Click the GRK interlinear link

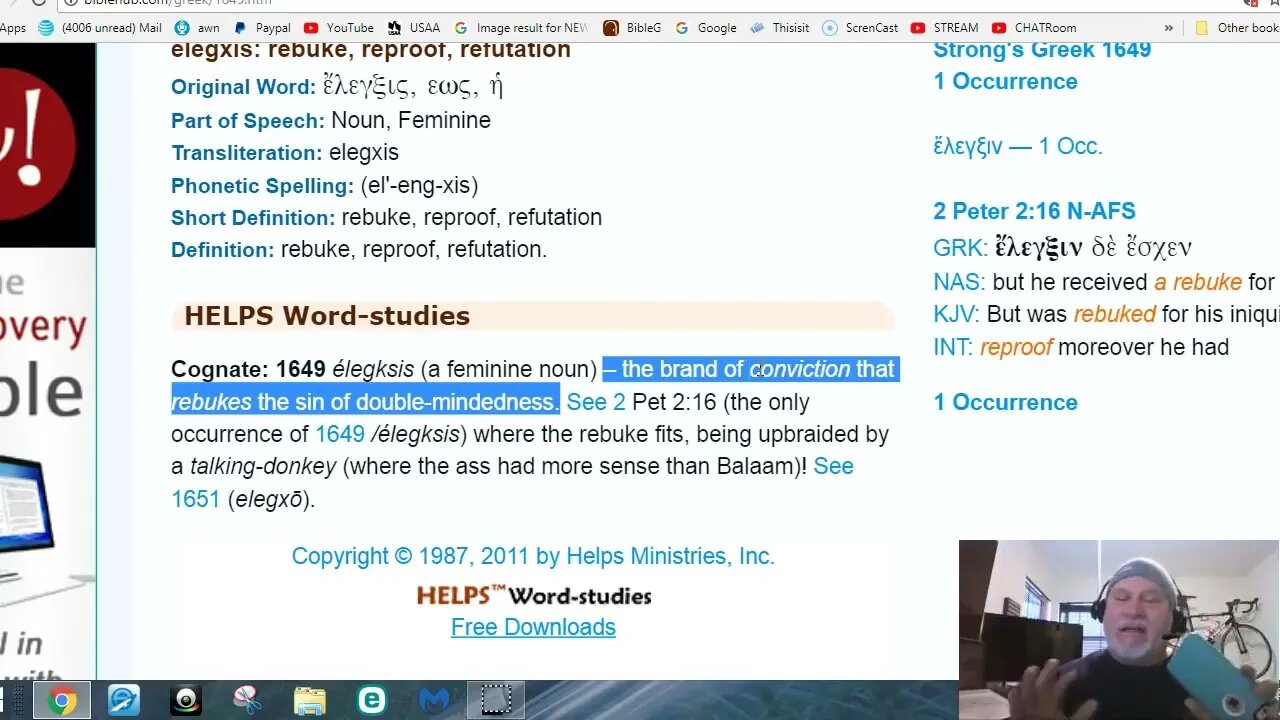click(x=960, y=247)
